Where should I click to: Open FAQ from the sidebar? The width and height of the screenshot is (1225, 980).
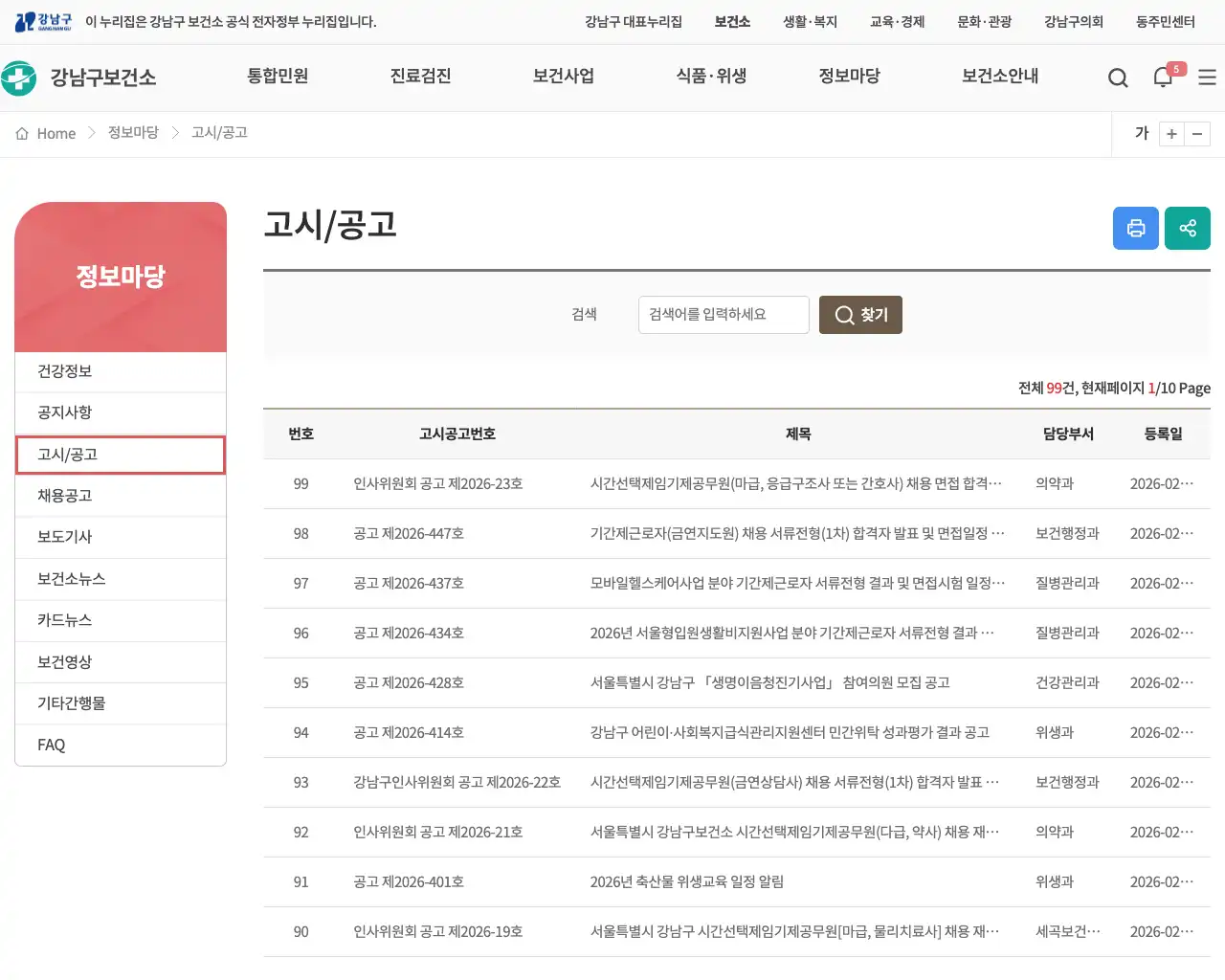coord(51,744)
